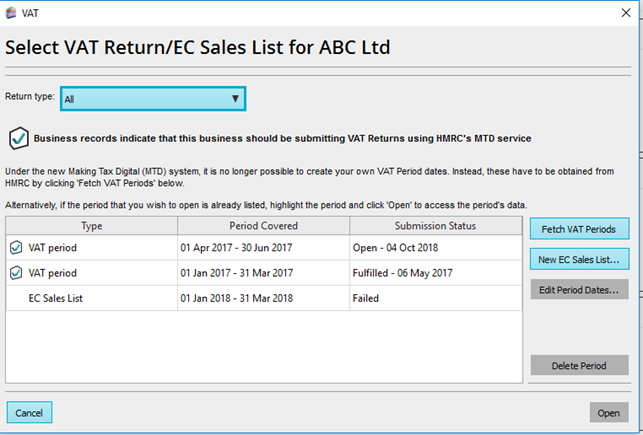The width and height of the screenshot is (643, 435).
Task: Click the Failed submission status cell
Action: click(x=366, y=298)
